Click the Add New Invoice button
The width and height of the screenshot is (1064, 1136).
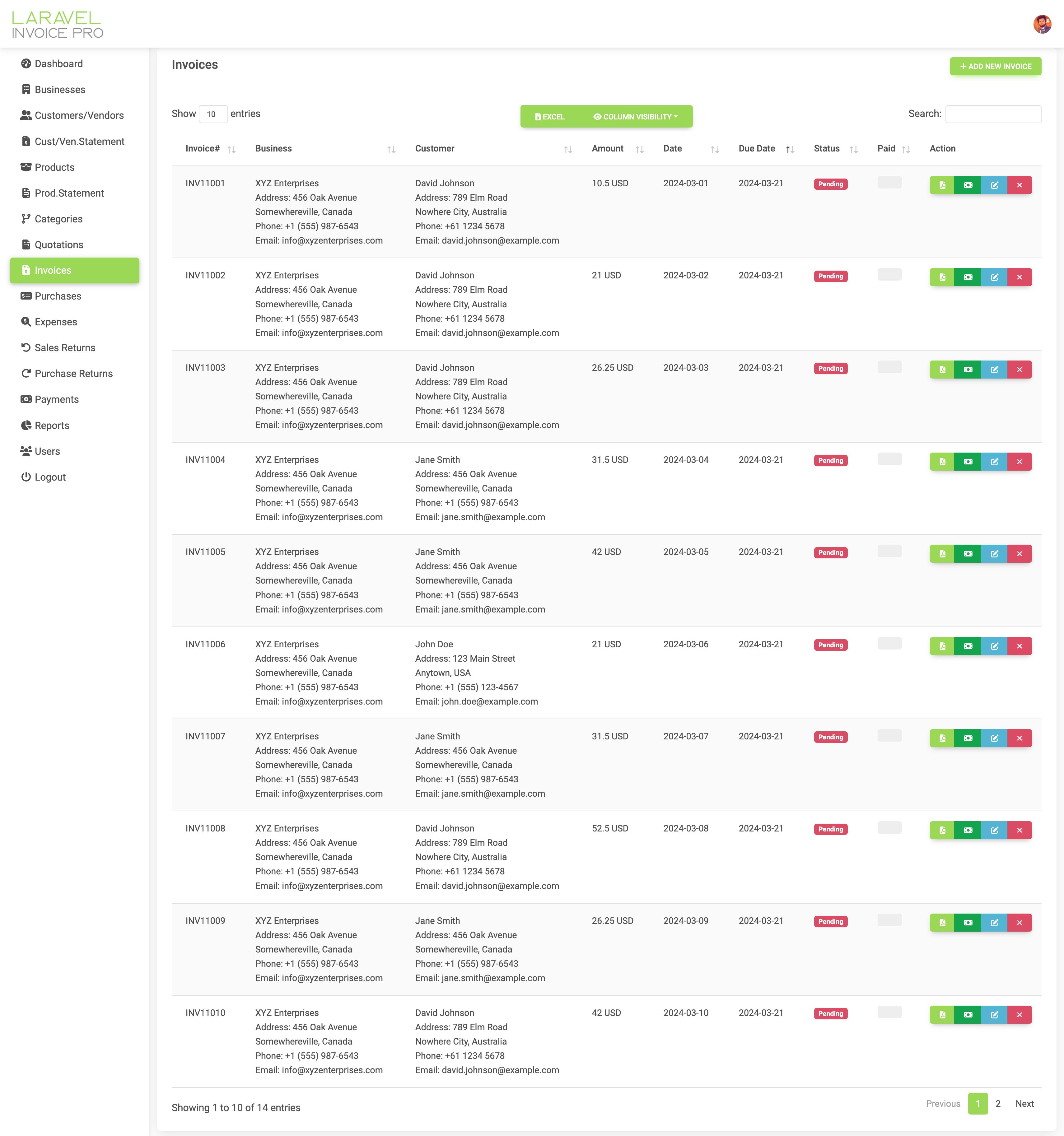pyautogui.click(x=995, y=66)
